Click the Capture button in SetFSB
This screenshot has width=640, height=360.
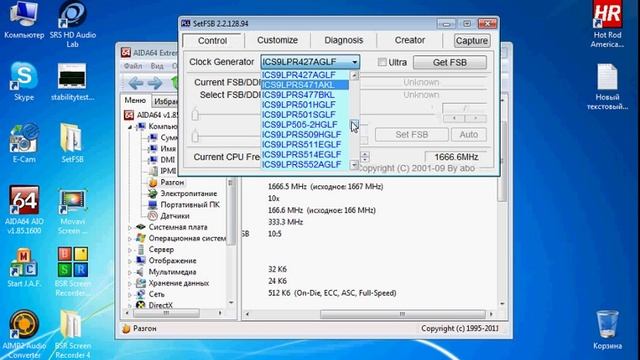471,40
